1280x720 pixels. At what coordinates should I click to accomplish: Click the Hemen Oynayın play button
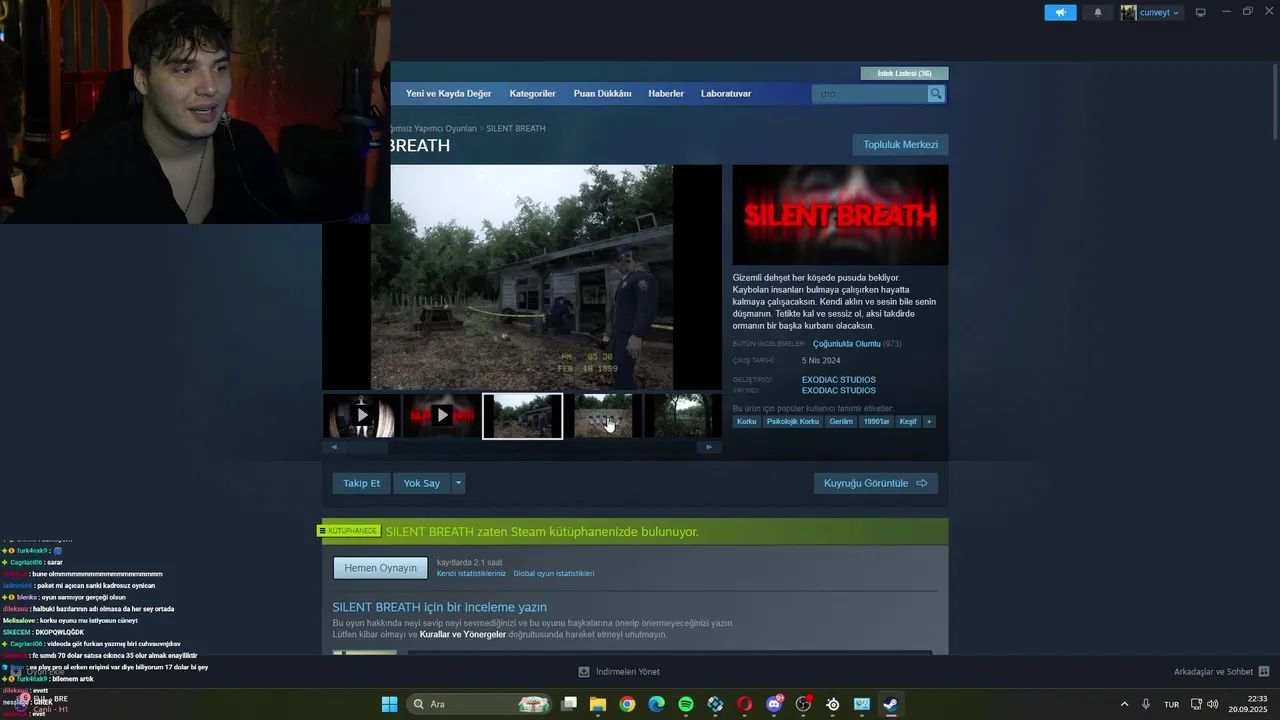click(x=380, y=568)
